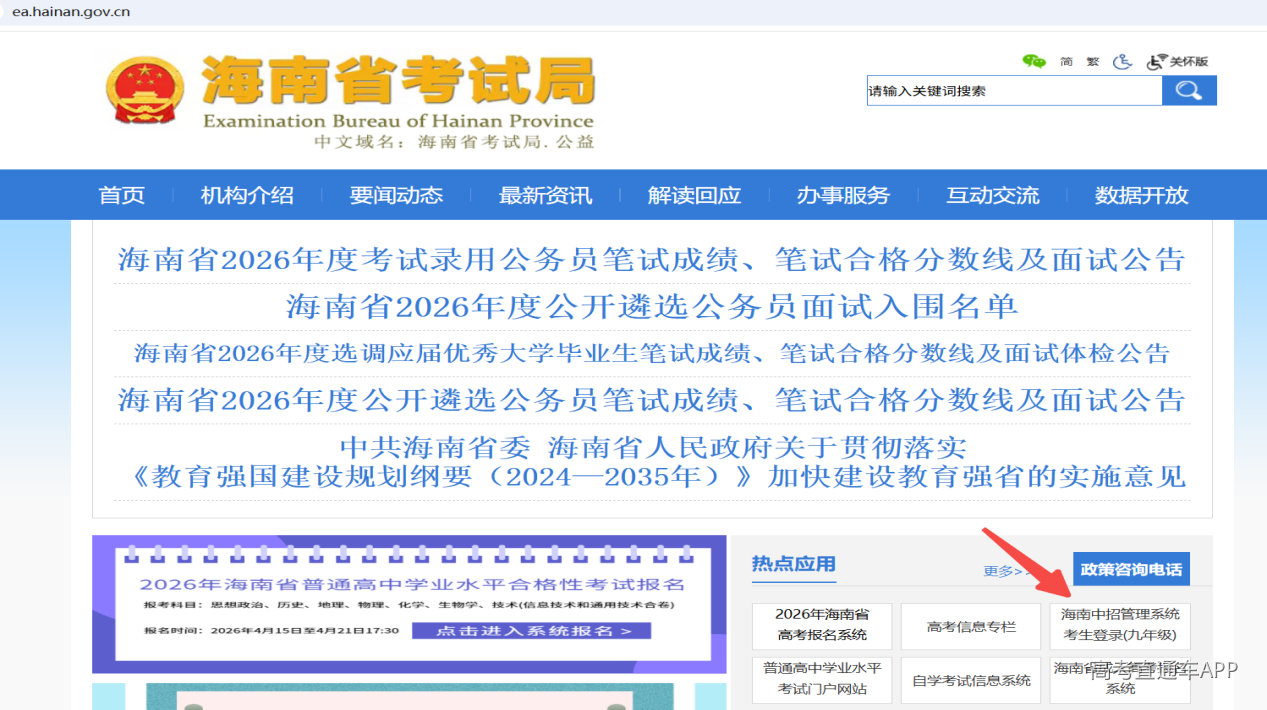Switch to traditional Chinese 繁
This screenshot has width=1267, height=710.
(1093, 61)
